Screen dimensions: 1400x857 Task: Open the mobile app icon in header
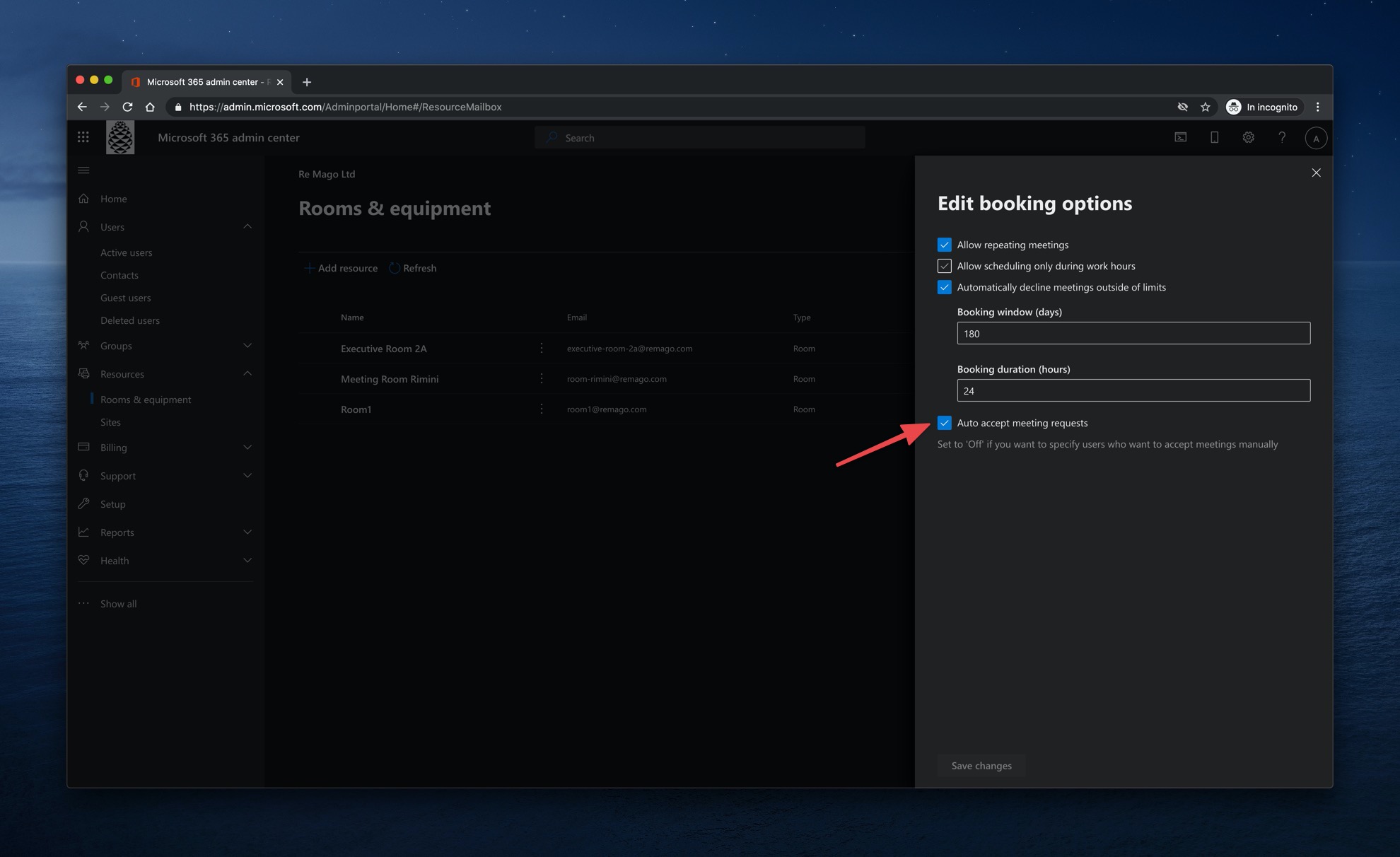(1215, 137)
